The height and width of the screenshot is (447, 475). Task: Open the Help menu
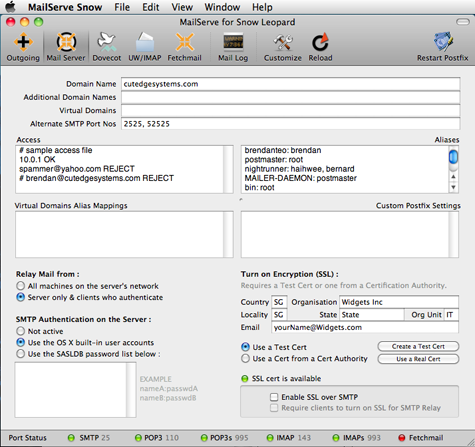pyautogui.click(x=262, y=7)
